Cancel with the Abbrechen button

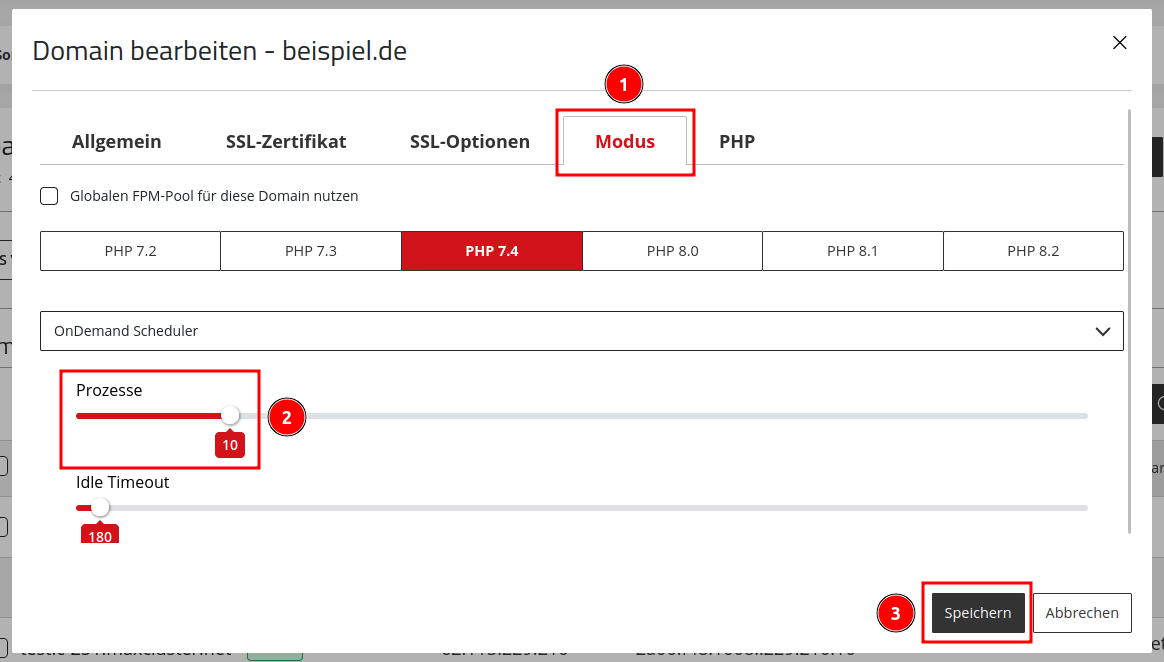click(1082, 613)
